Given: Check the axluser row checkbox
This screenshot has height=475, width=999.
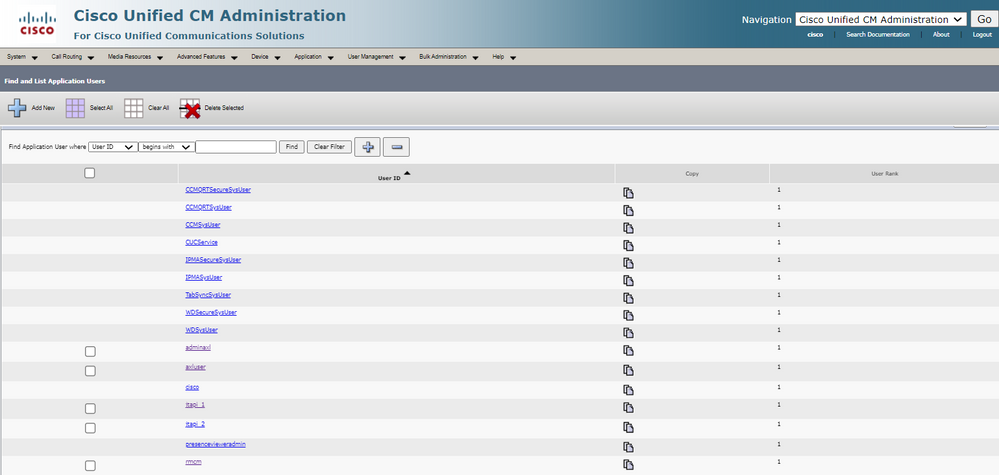Looking at the screenshot, I should pos(90,371).
